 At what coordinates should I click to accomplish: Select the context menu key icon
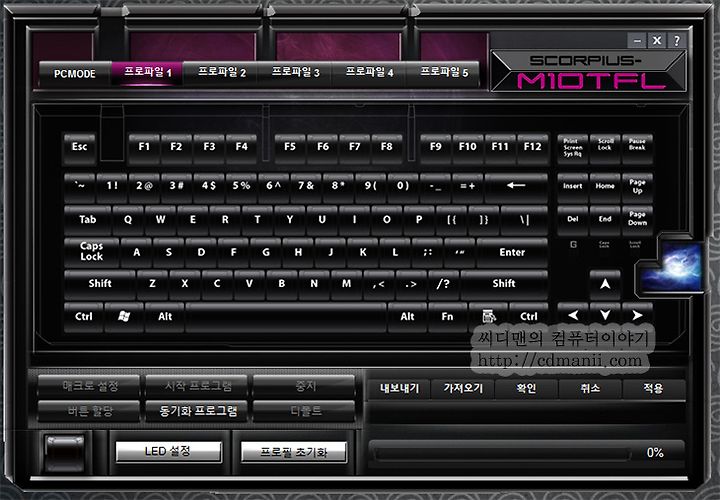489,316
